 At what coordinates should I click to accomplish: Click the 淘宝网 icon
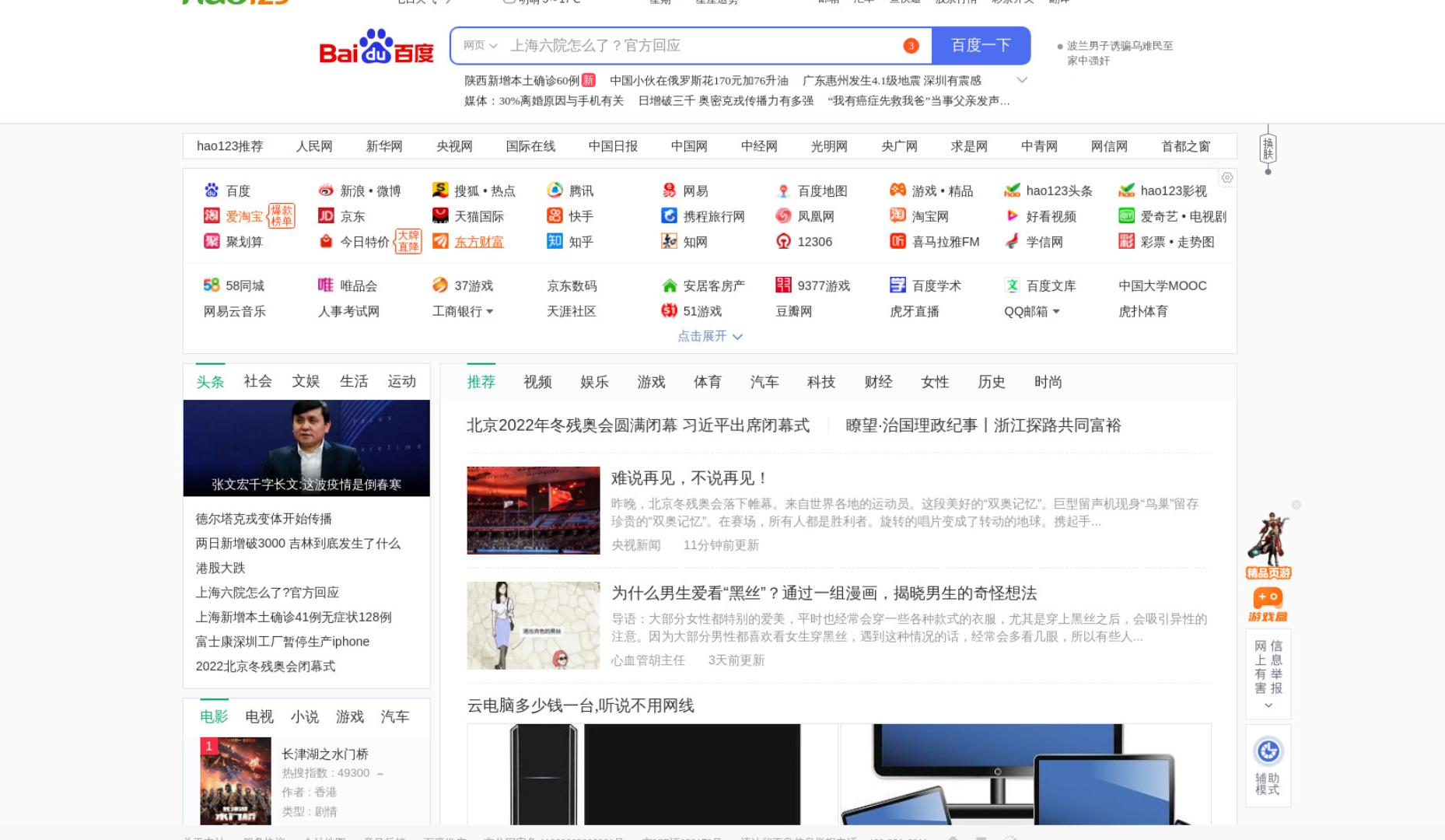[897, 216]
